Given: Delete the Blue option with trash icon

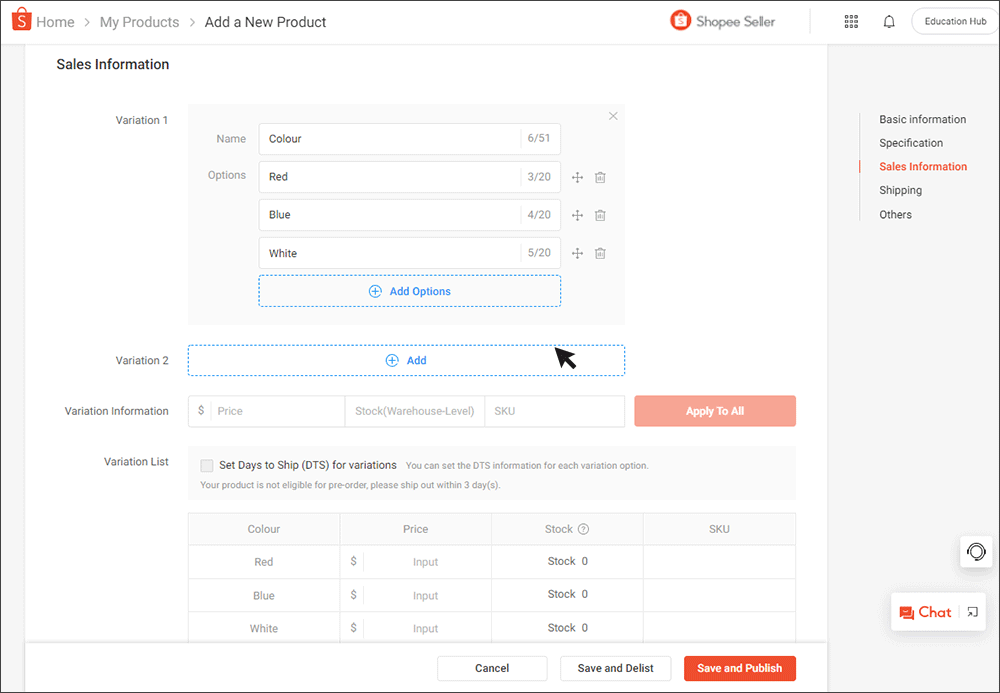Looking at the screenshot, I should (600, 215).
